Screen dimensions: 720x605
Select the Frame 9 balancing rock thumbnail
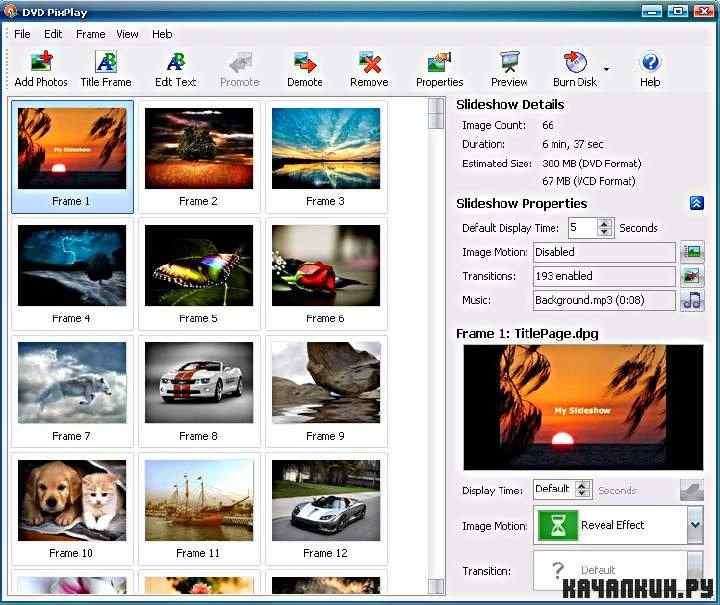[x=326, y=382]
